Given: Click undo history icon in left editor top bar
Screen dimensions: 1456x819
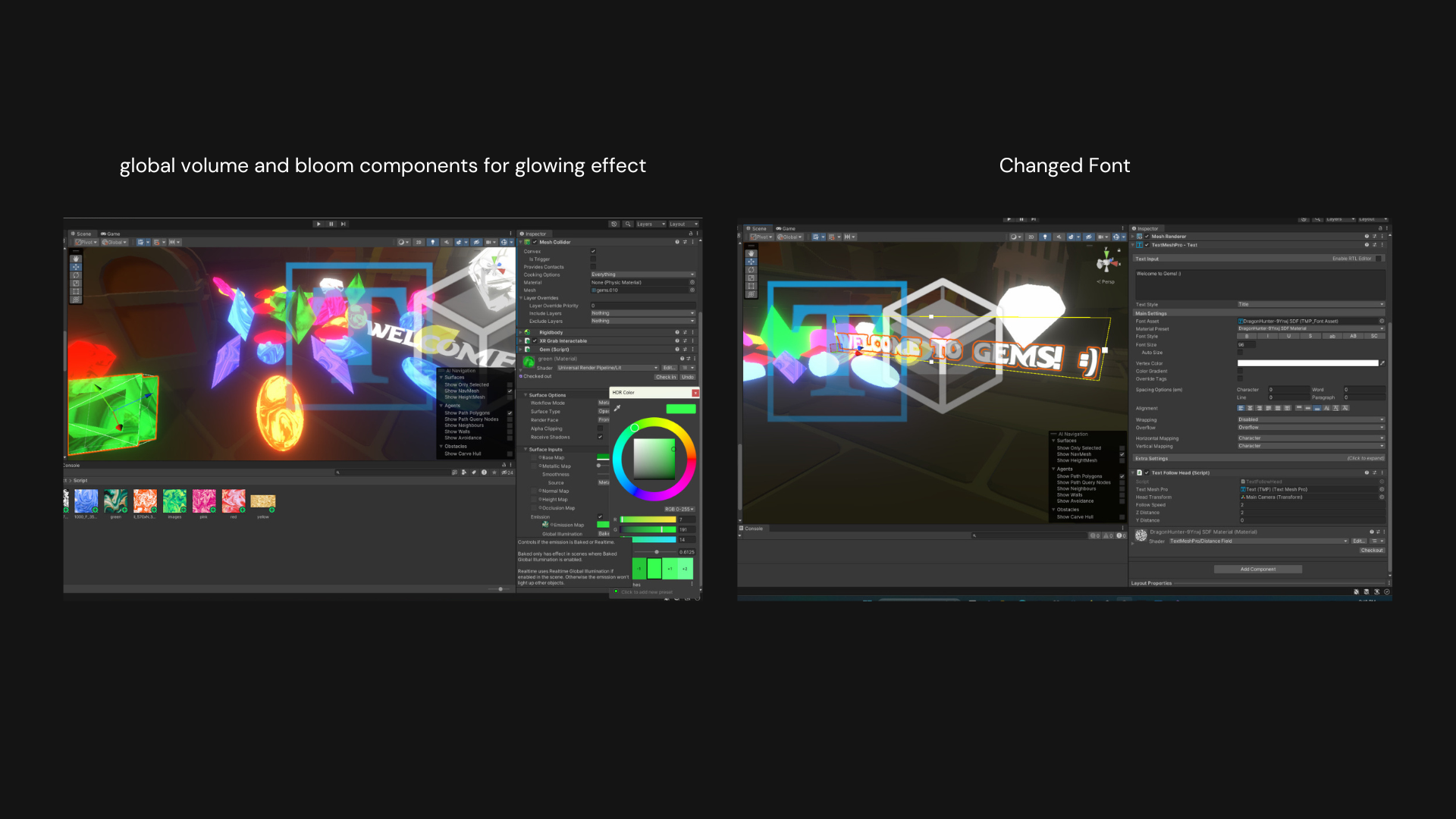Looking at the screenshot, I should tap(613, 224).
